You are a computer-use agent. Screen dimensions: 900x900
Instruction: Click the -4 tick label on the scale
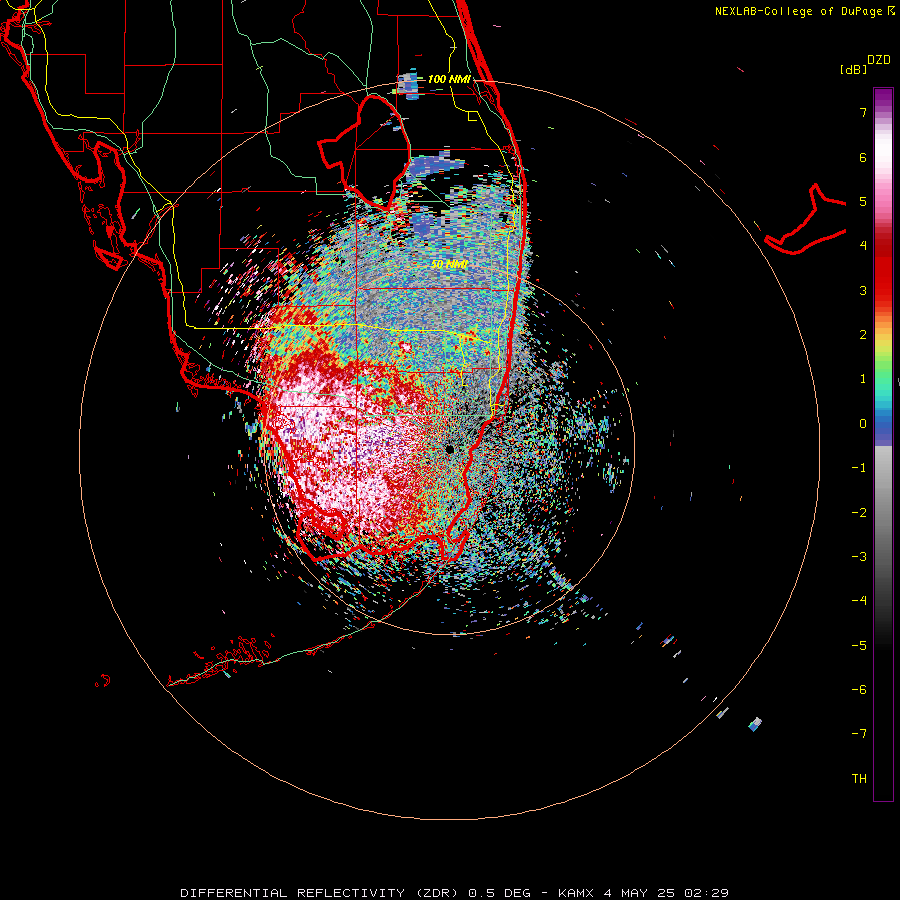click(859, 601)
